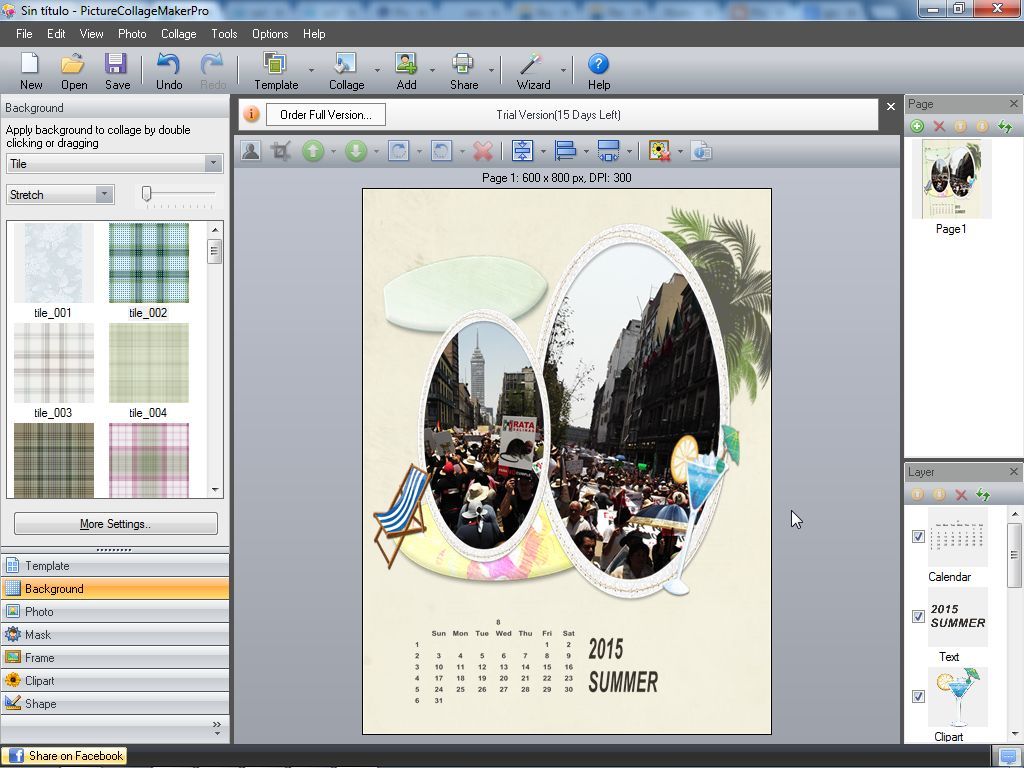The height and width of the screenshot is (768, 1024).
Task: Toggle the Clipart layer checkbox
Action: coord(918,697)
